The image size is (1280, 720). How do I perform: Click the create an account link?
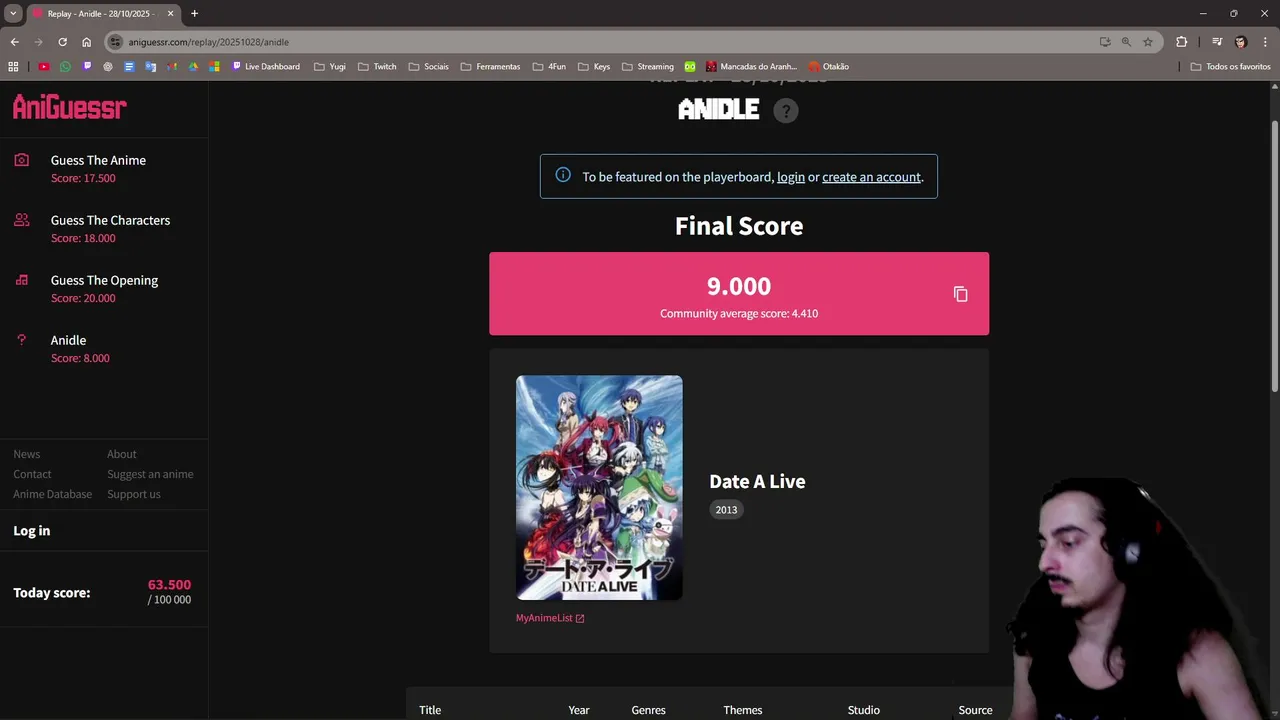point(871,177)
